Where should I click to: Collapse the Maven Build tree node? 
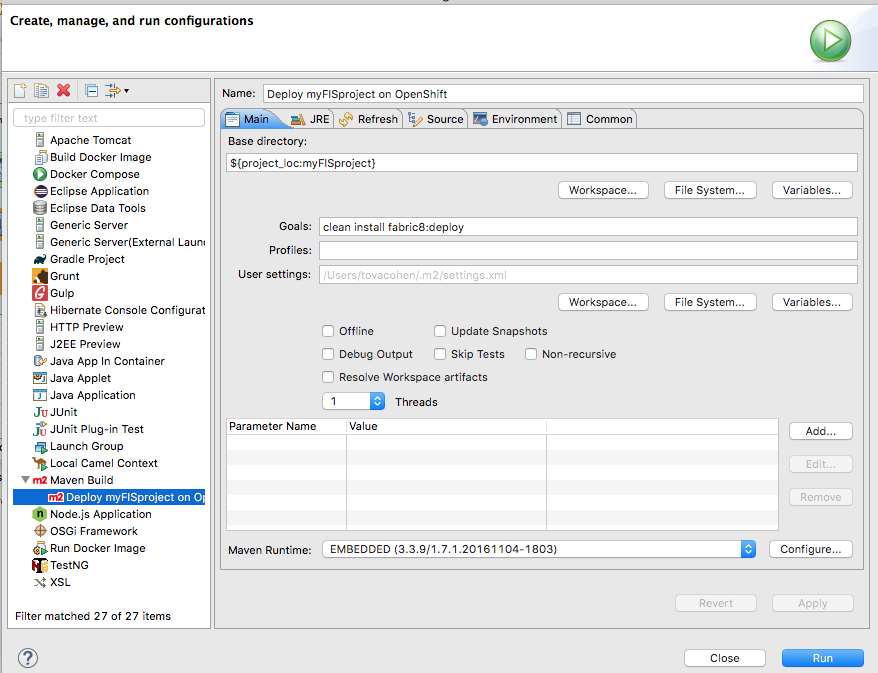point(25,480)
